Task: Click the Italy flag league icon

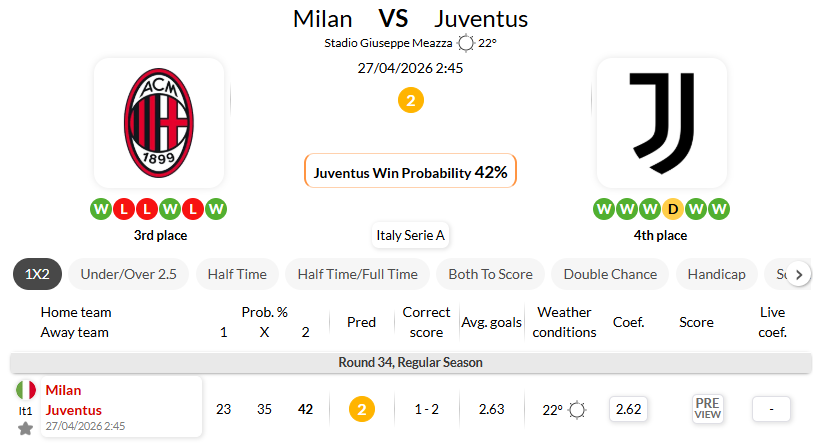Action: click(25, 390)
